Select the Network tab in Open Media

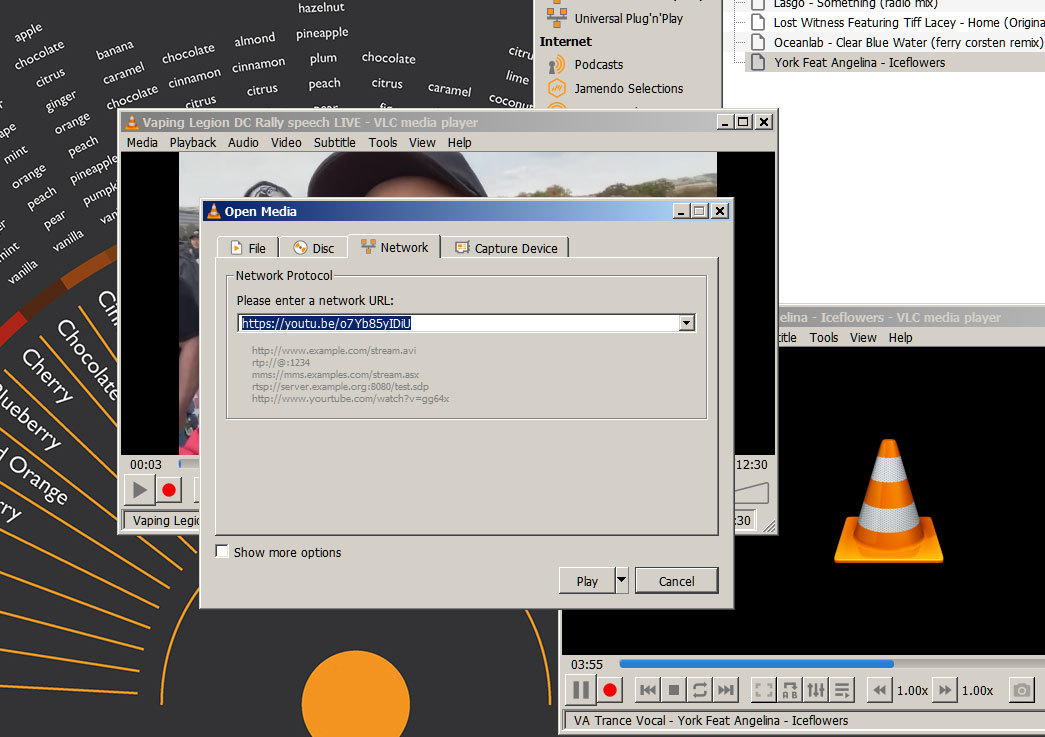[x=395, y=247]
